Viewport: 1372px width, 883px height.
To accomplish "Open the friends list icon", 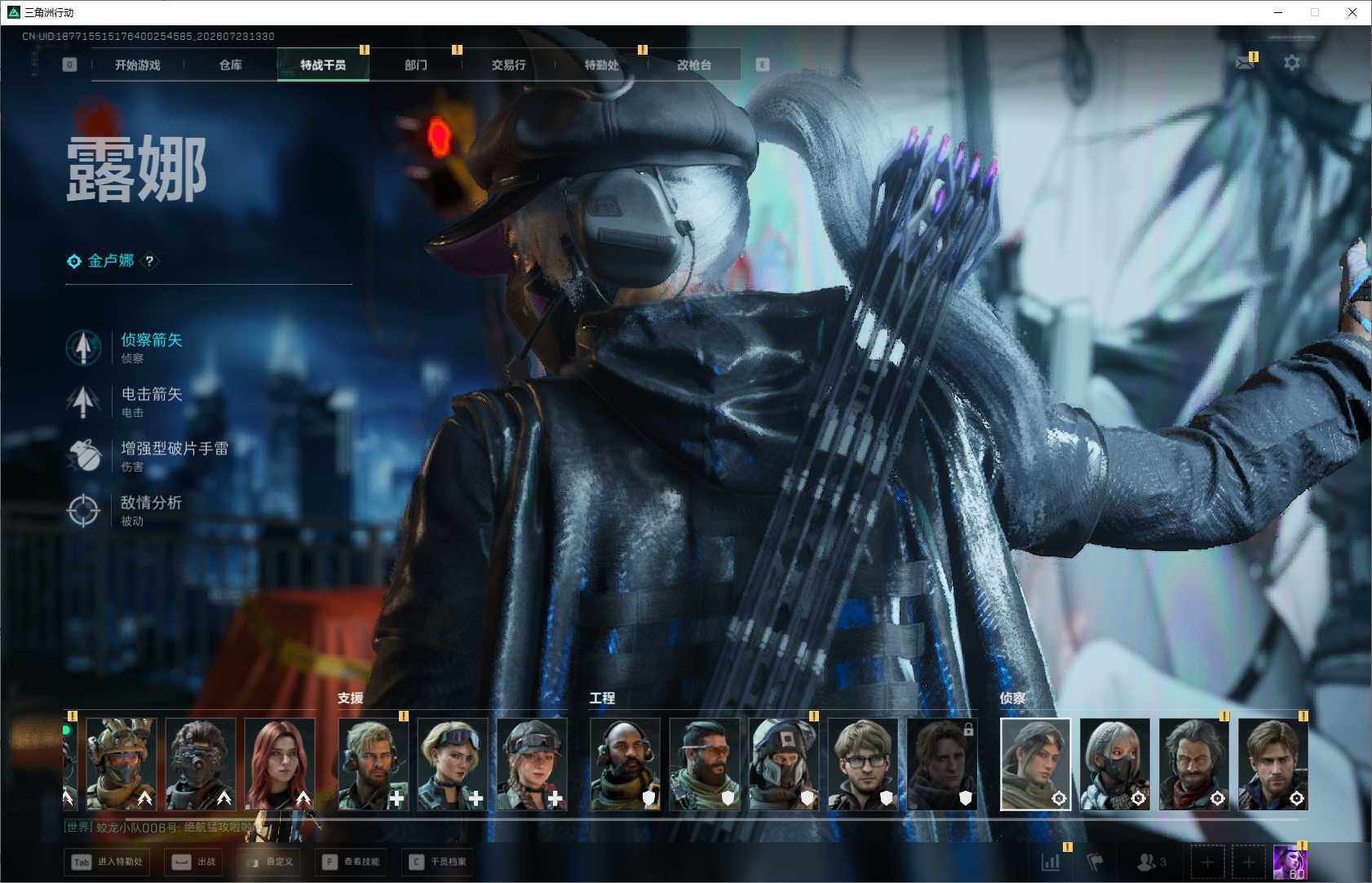I will tap(1152, 862).
